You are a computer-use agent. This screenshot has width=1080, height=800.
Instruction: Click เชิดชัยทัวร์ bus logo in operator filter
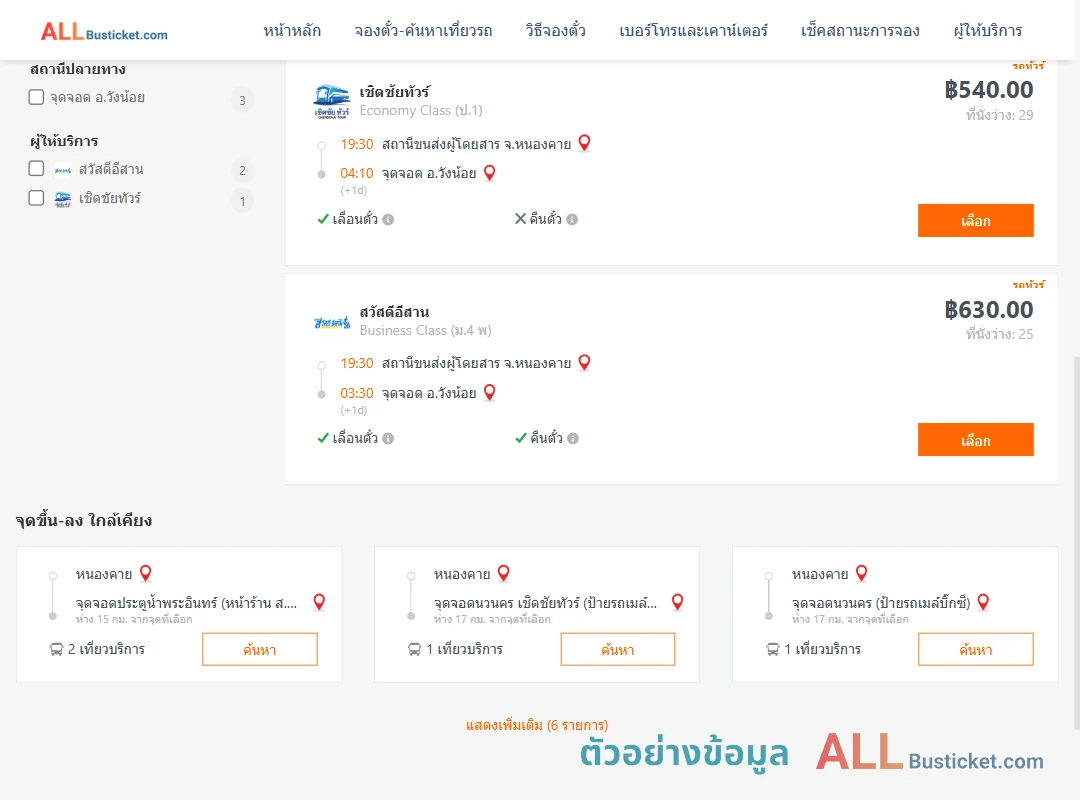[63, 199]
